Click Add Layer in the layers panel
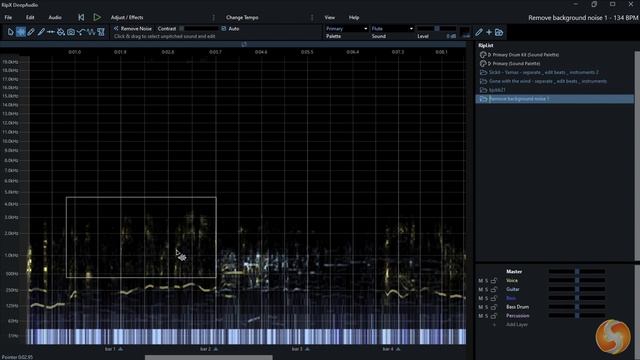 517,325
